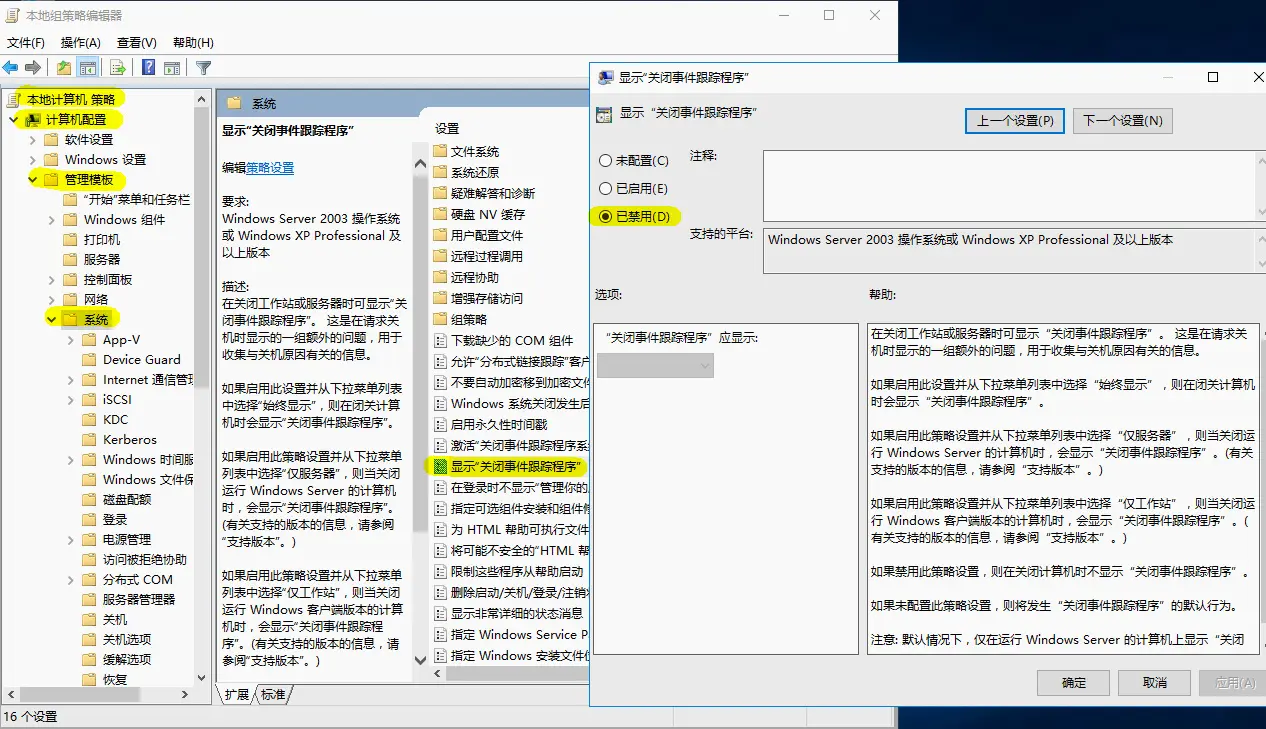1266x729 pixels.
Task: Select iSCSI in the tree
Action: [116, 399]
